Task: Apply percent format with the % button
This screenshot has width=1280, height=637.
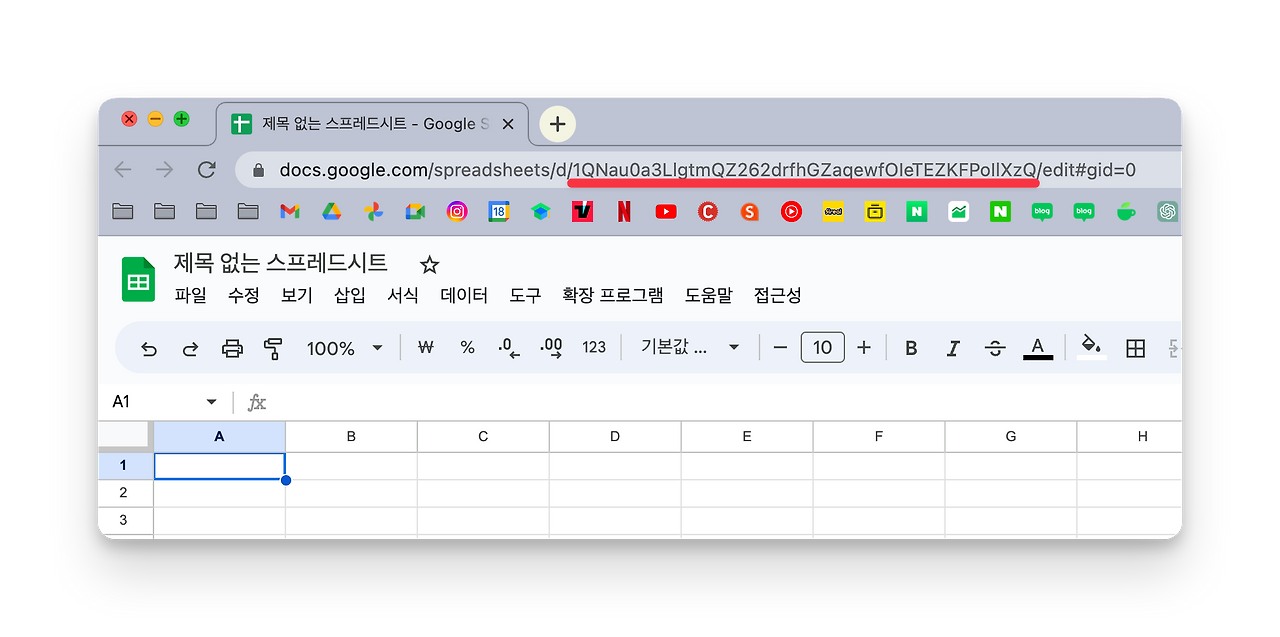Action: tap(467, 347)
